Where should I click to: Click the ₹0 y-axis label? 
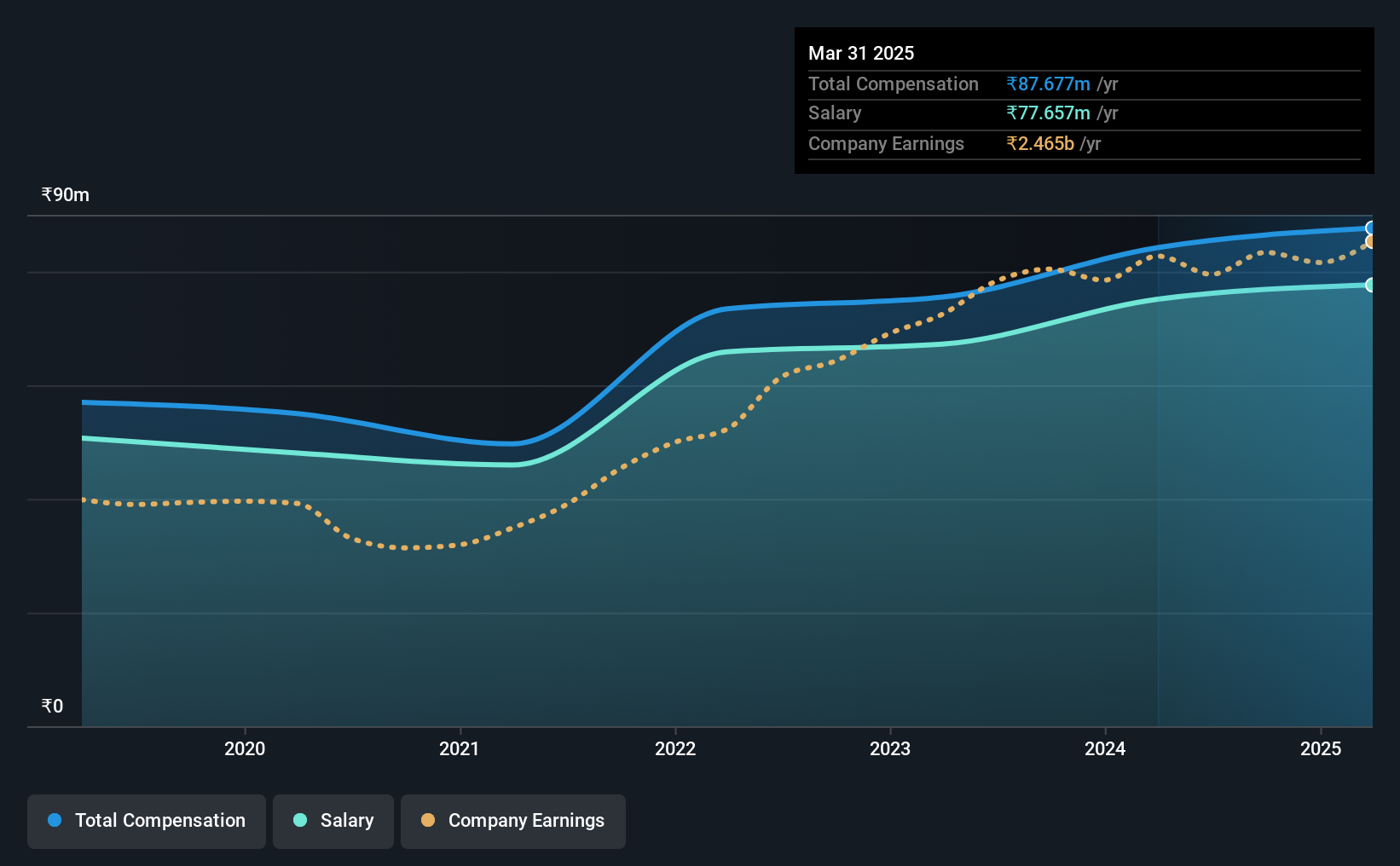coord(52,706)
